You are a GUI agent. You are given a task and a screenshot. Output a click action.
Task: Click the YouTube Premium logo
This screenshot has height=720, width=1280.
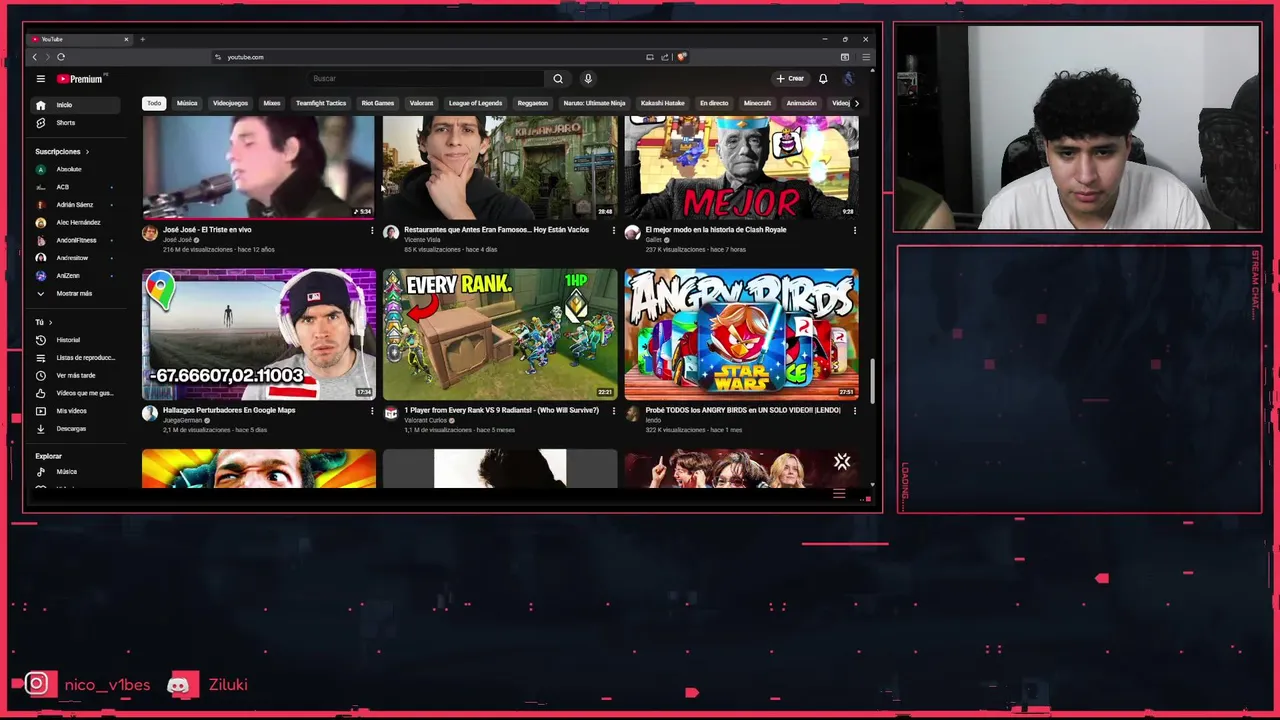coord(82,78)
